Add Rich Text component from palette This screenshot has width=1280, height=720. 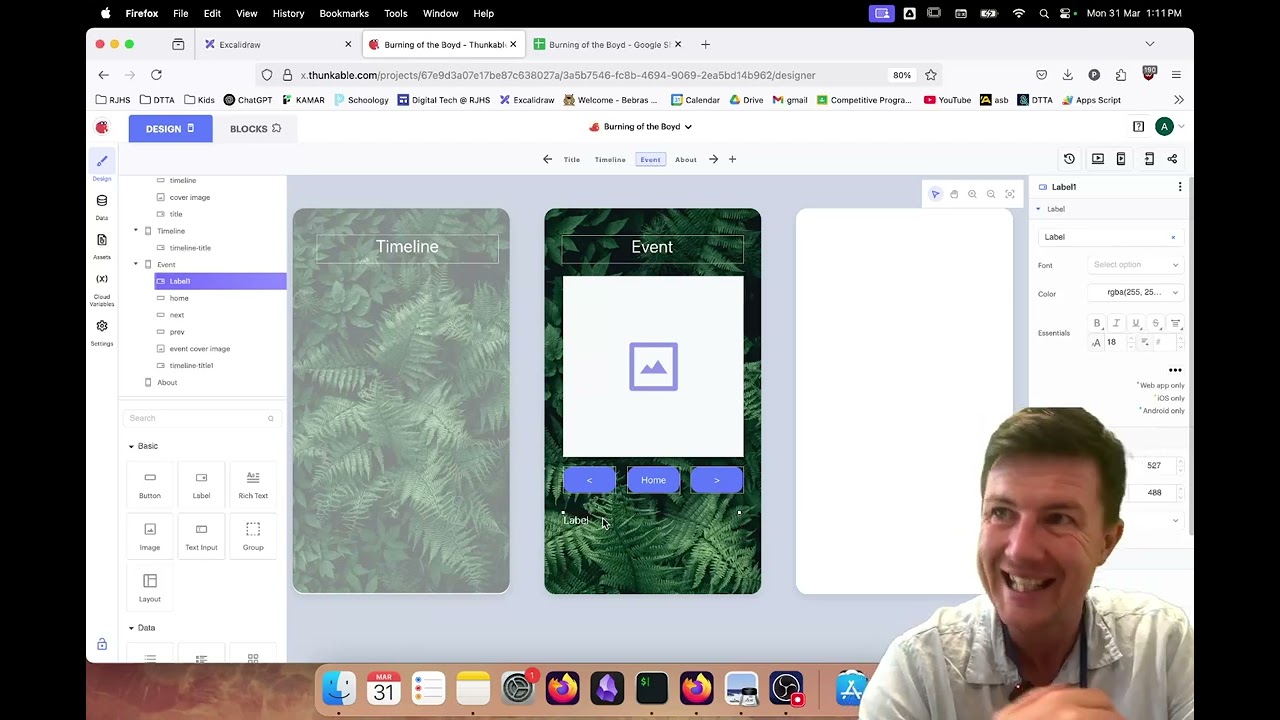click(x=253, y=485)
